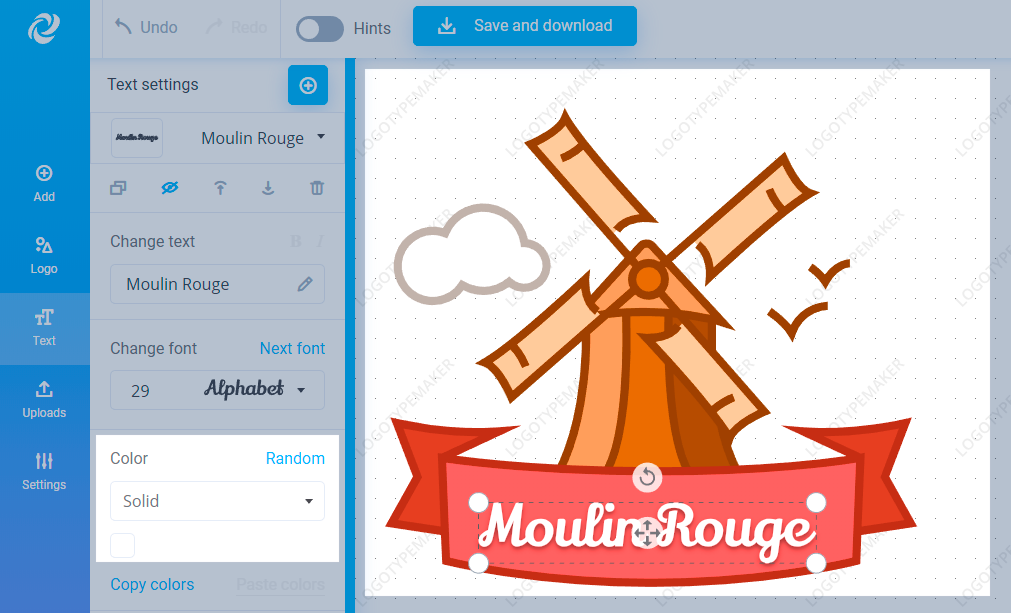Send text layer backward with down arrow icon
Viewport: 1011px width, 613px height.
(268, 188)
